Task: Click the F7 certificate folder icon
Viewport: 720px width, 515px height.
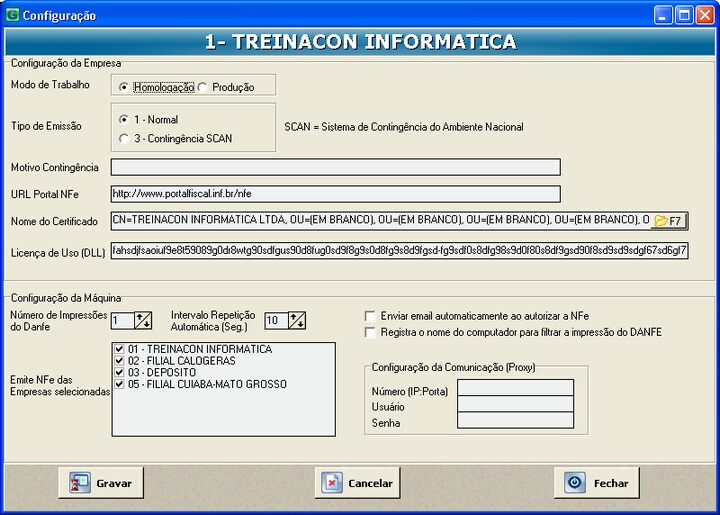Action: (x=661, y=220)
